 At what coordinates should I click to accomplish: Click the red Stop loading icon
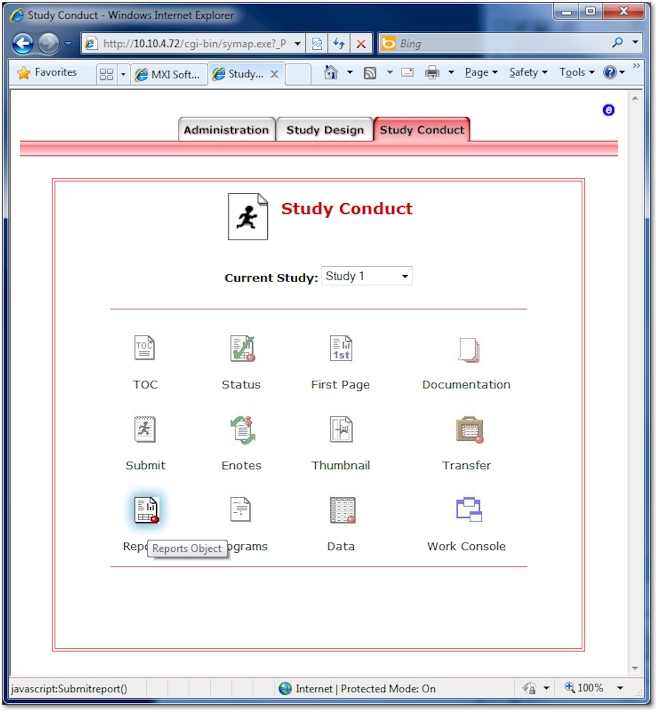click(x=361, y=44)
